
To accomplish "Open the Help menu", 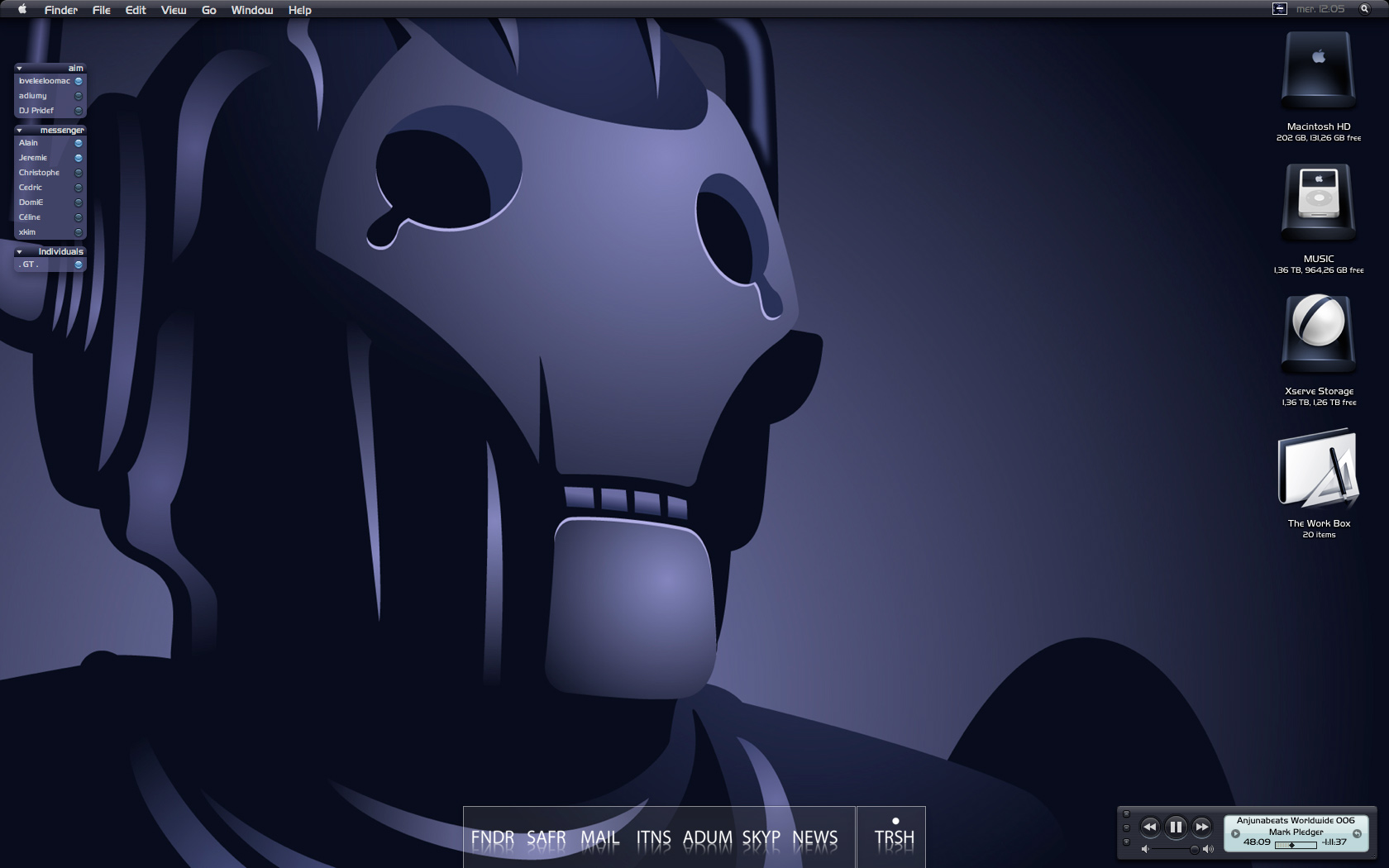I will [x=300, y=10].
